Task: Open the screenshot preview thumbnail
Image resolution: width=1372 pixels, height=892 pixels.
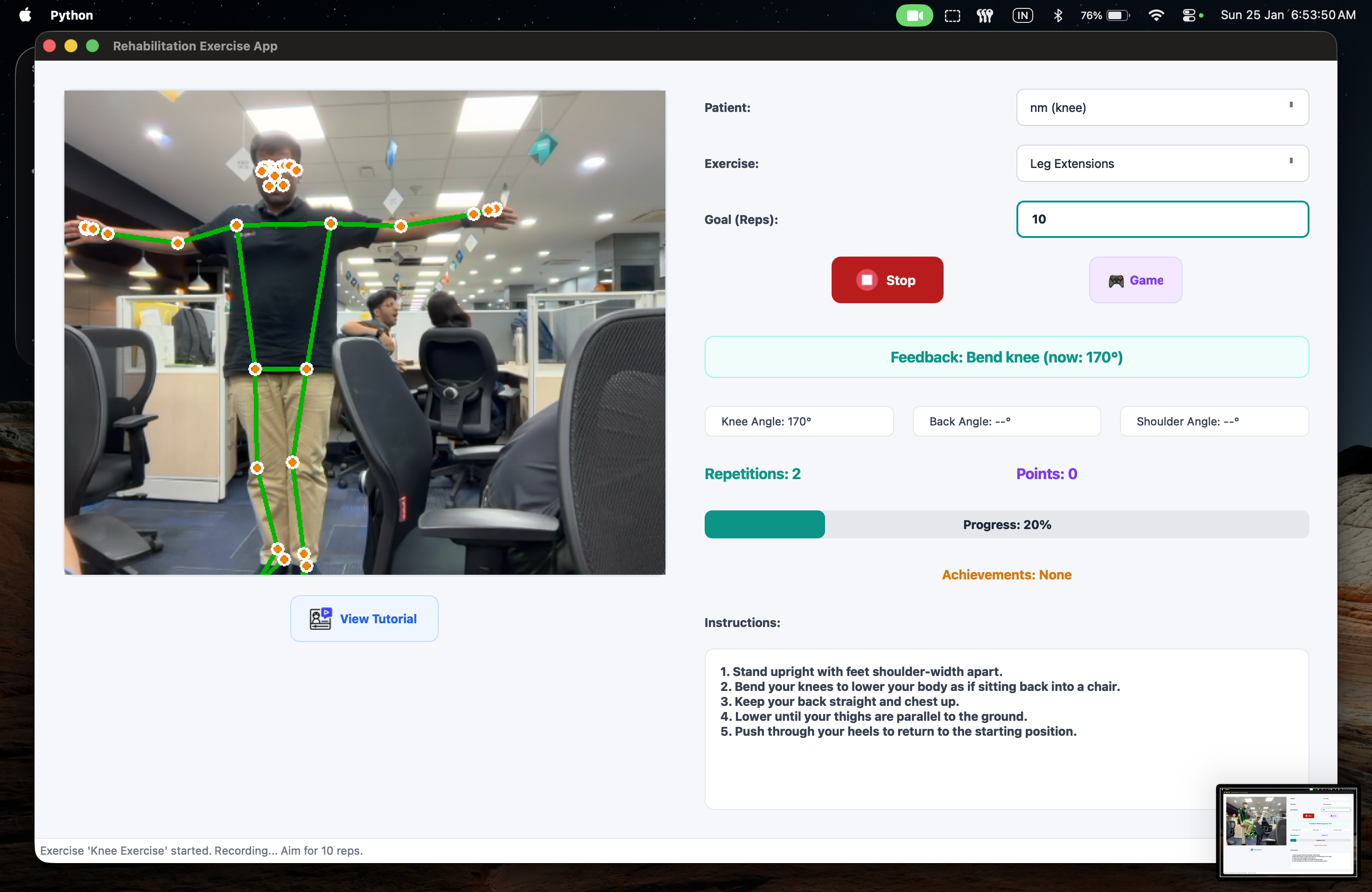Action: 1287,830
